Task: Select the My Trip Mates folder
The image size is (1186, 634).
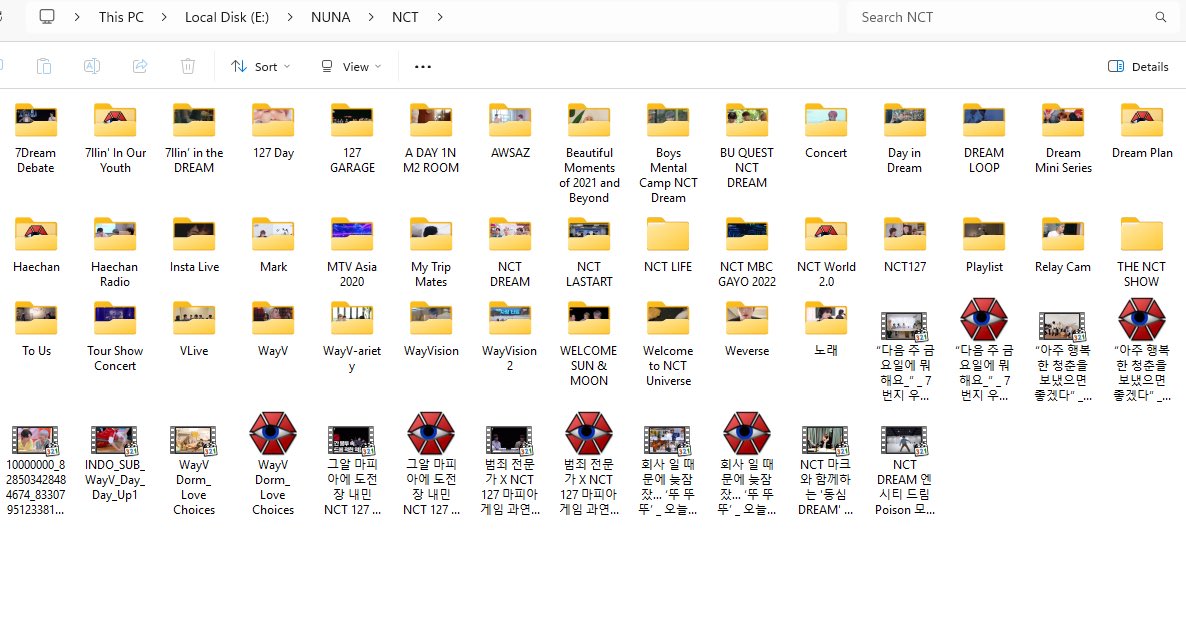Action: [431, 253]
